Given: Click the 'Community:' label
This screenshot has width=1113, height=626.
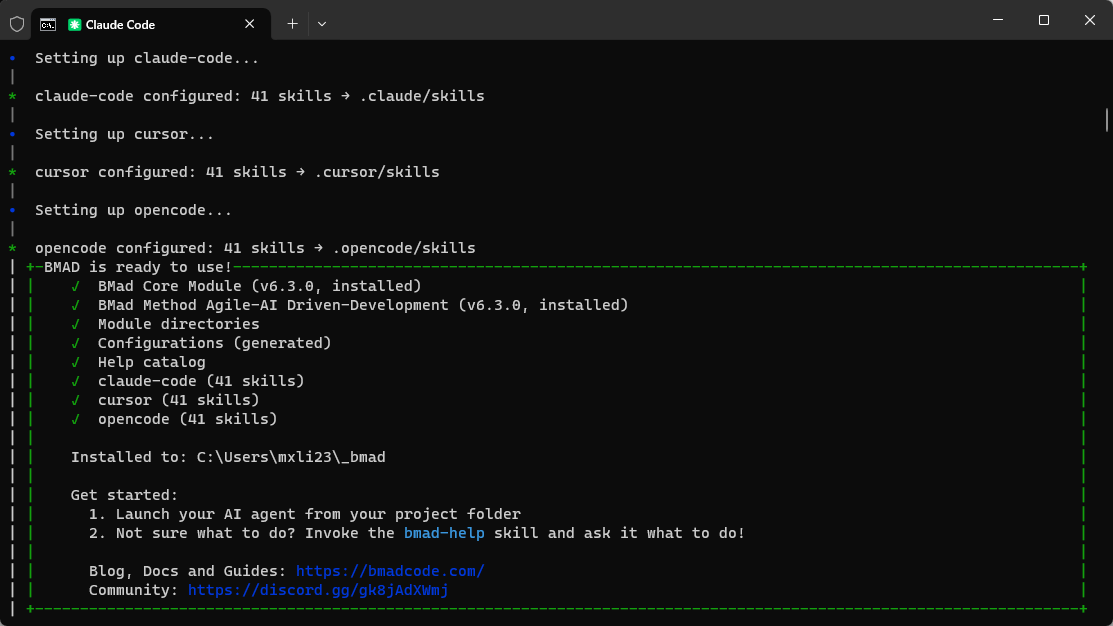Looking at the screenshot, I should coord(133,591).
